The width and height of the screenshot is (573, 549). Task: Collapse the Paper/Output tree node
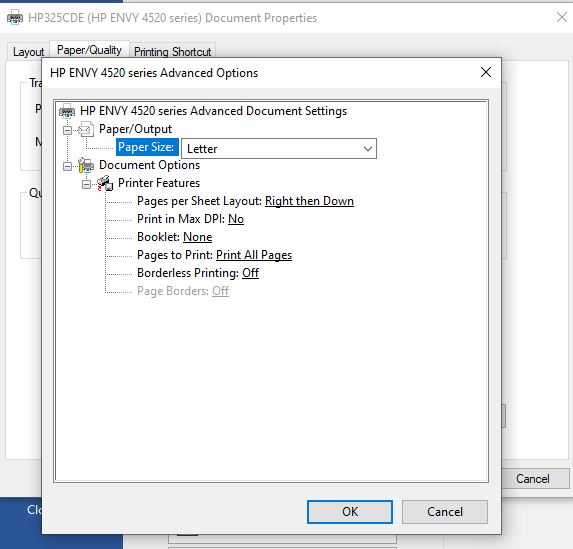point(67,130)
